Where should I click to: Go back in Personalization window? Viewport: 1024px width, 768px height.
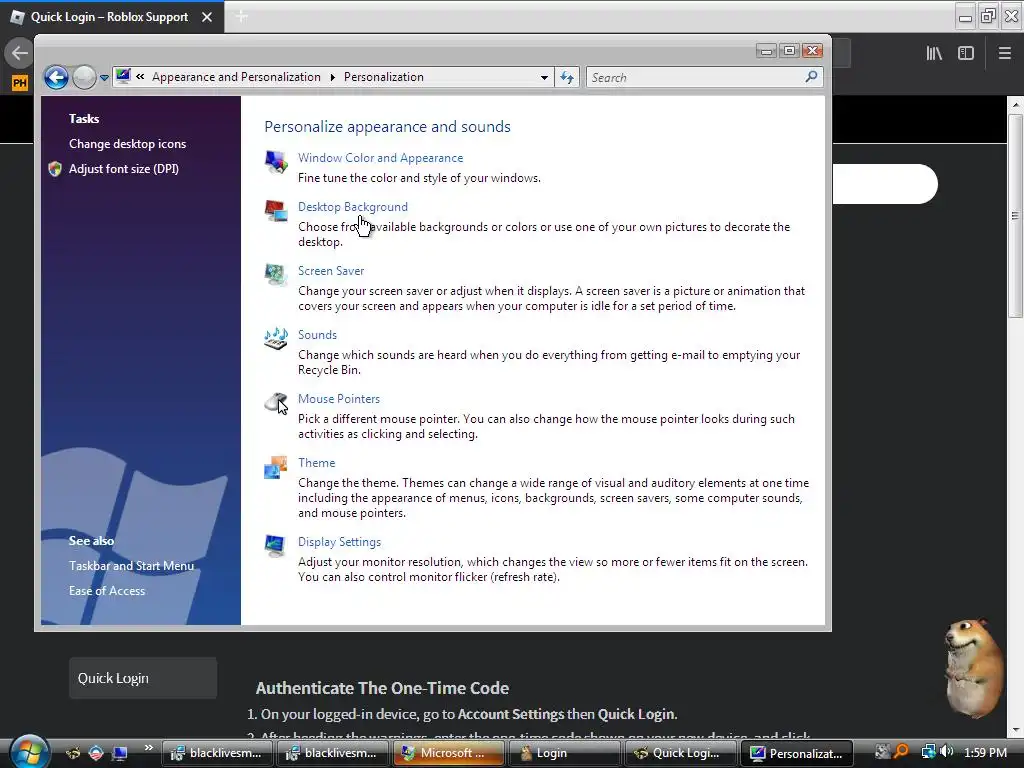tap(56, 78)
